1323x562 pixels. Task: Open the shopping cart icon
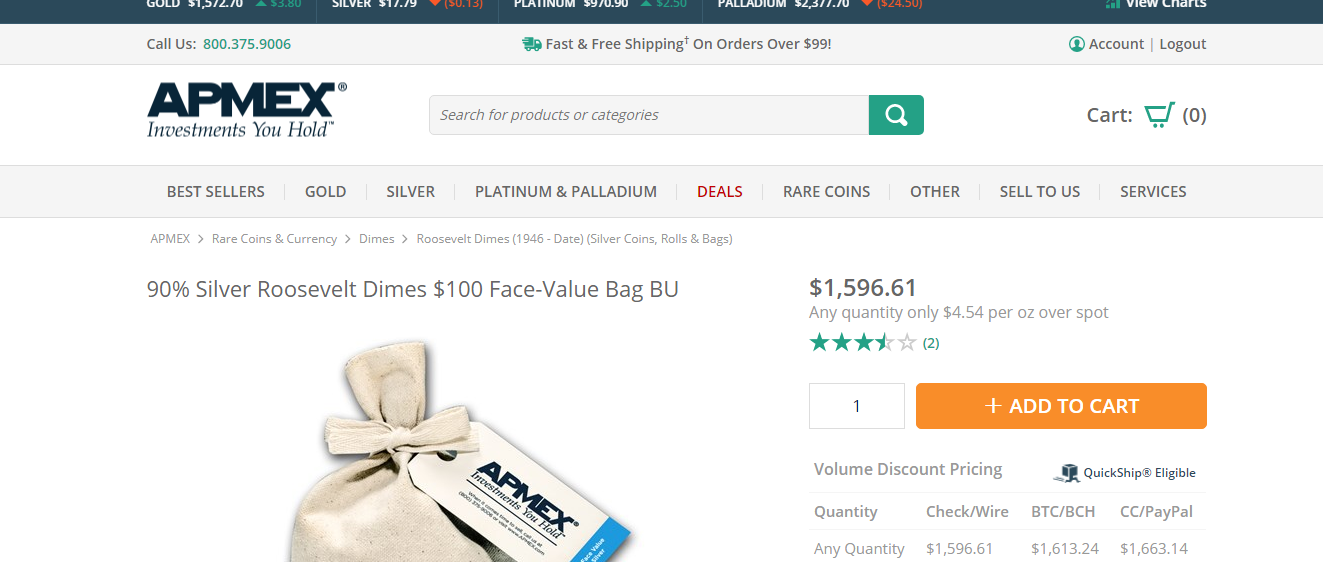(x=1159, y=115)
